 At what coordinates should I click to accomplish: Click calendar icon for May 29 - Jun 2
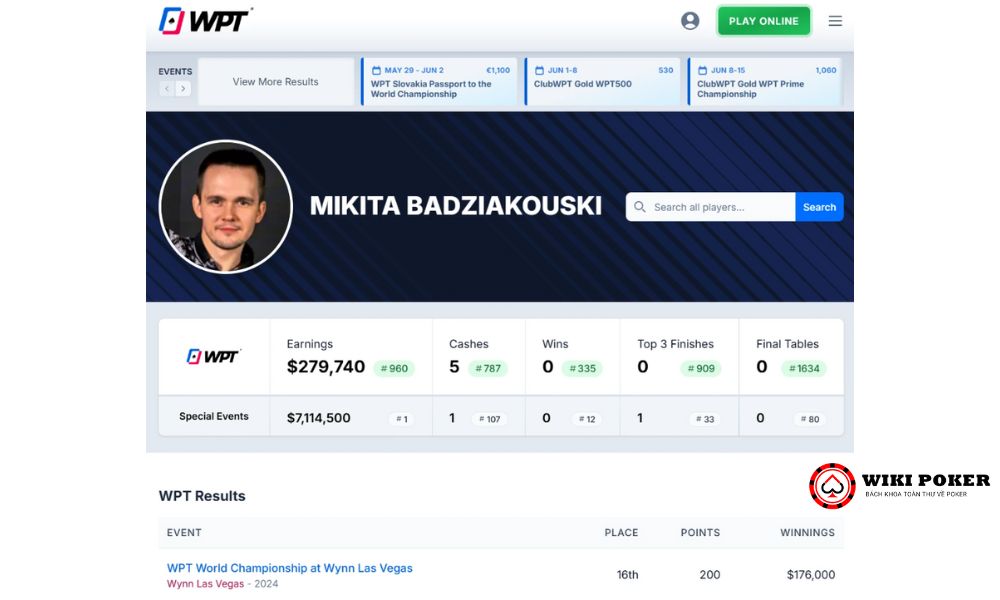click(376, 70)
